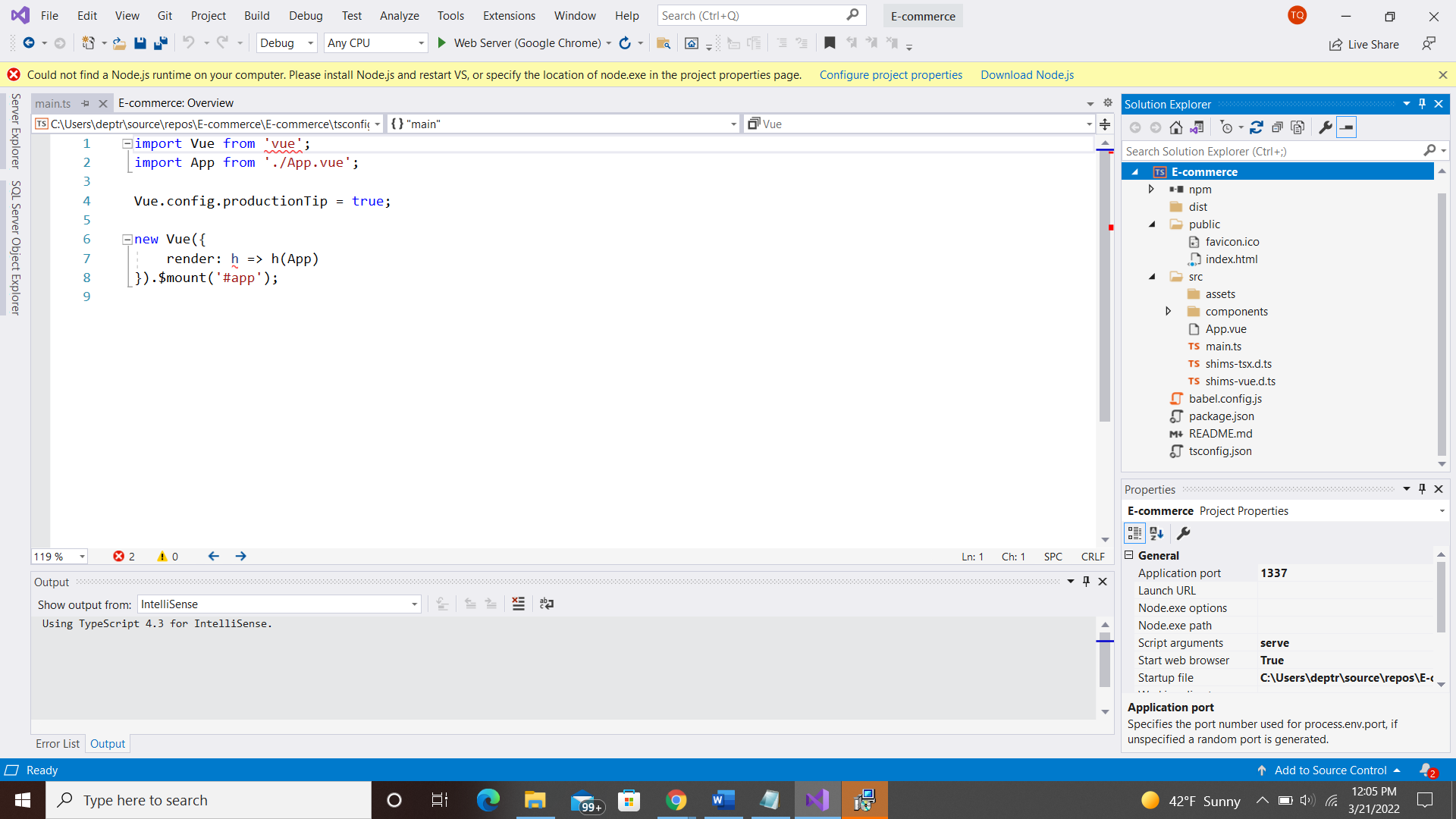Open the editor zoom level 119 % dropdown
Image resolution: width=1456 pixels, height=819 pixels.
pos(59,557)
